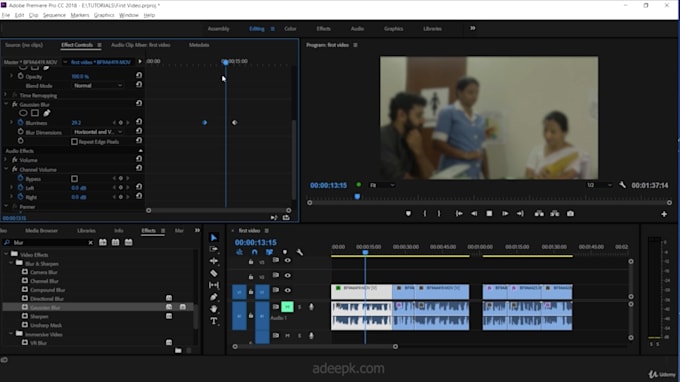Stop playback in Program monitor
The image size is (680, 382).
click(489, 214)
